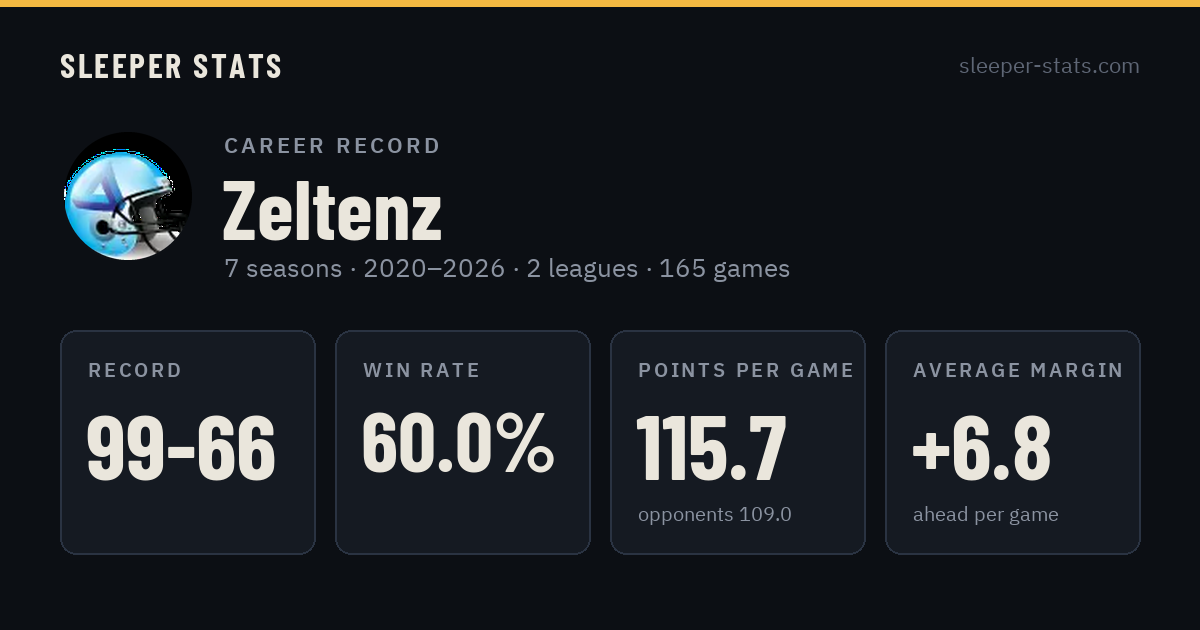1200x630 pixels.
Task: Click the AVERAGE MARGIN label
Action: tap(1018, 371)
